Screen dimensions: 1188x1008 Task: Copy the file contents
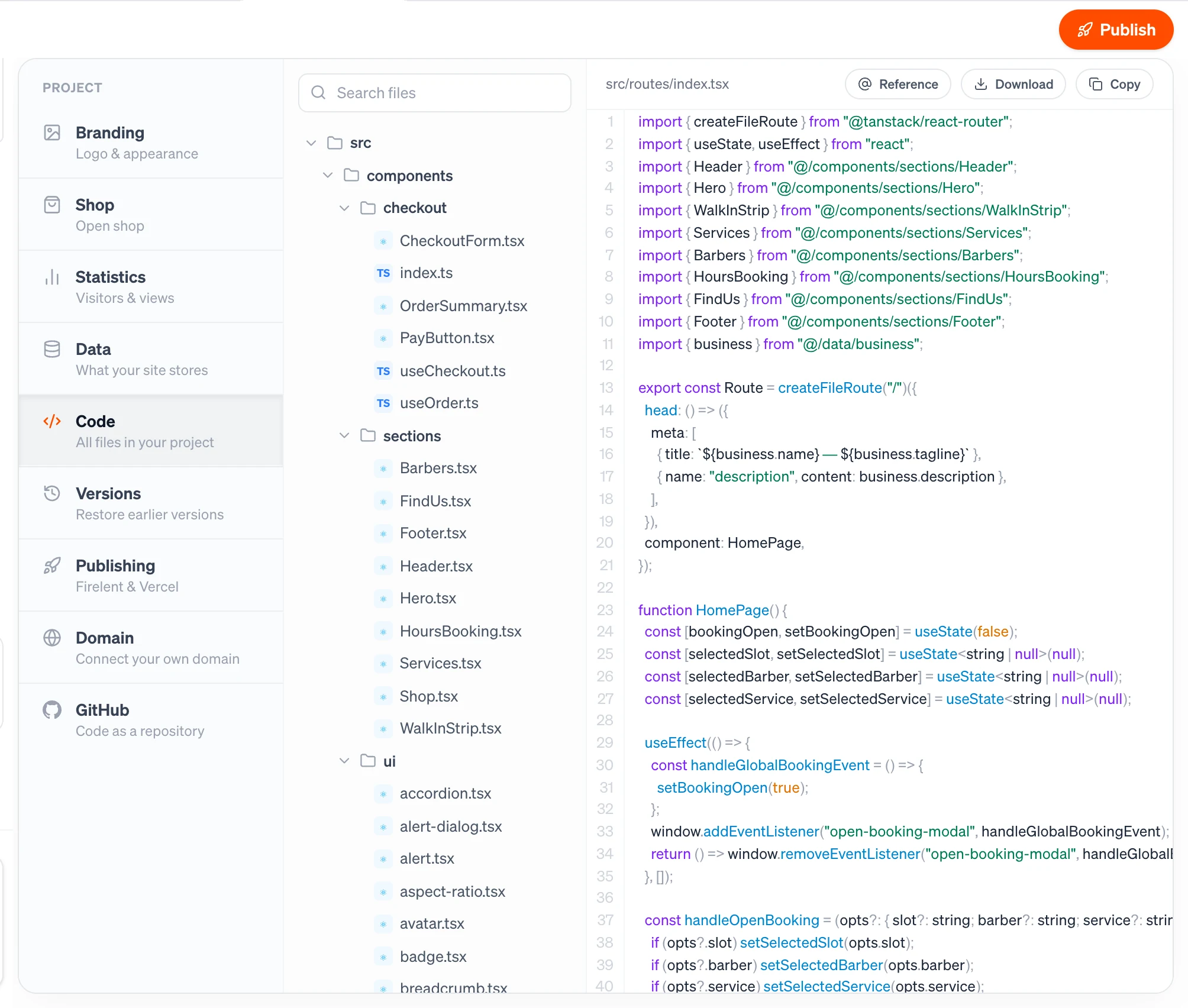click(1115, 84)
